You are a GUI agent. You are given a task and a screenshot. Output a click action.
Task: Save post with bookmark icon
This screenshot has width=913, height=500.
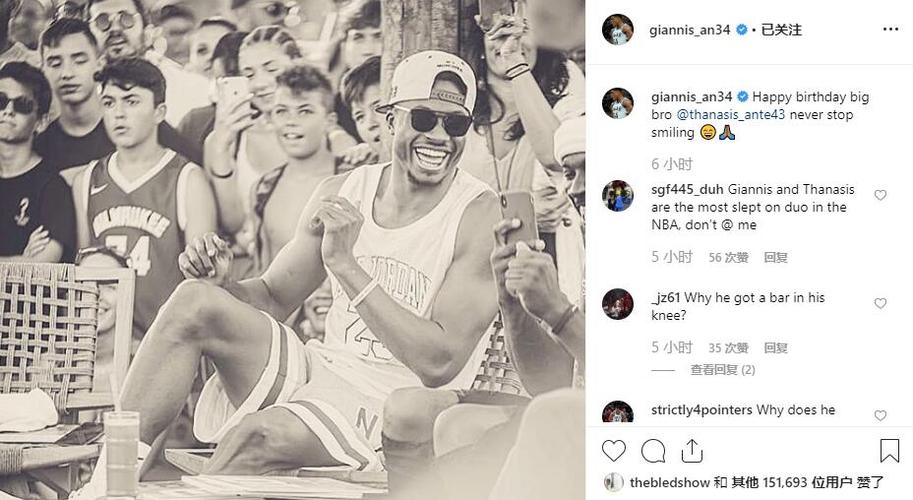(x=890, y=451)
